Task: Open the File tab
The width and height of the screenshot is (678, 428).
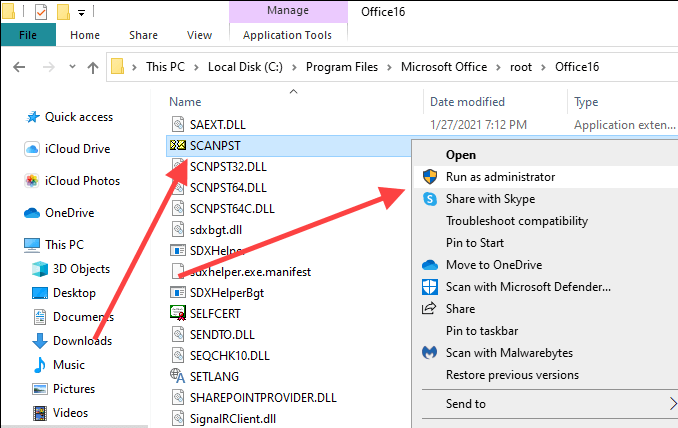Action: 28,35
